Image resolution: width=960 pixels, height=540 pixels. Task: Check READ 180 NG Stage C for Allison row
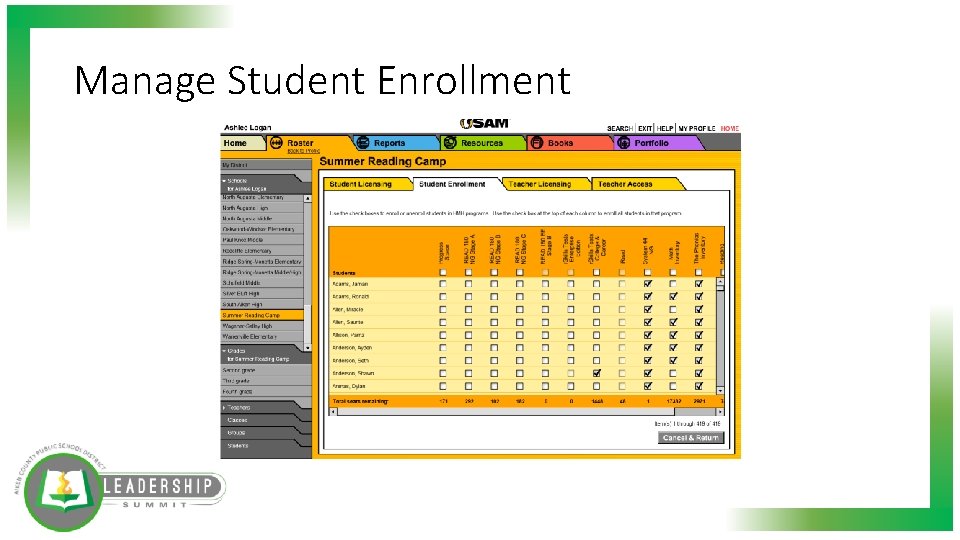pos(519,335)
